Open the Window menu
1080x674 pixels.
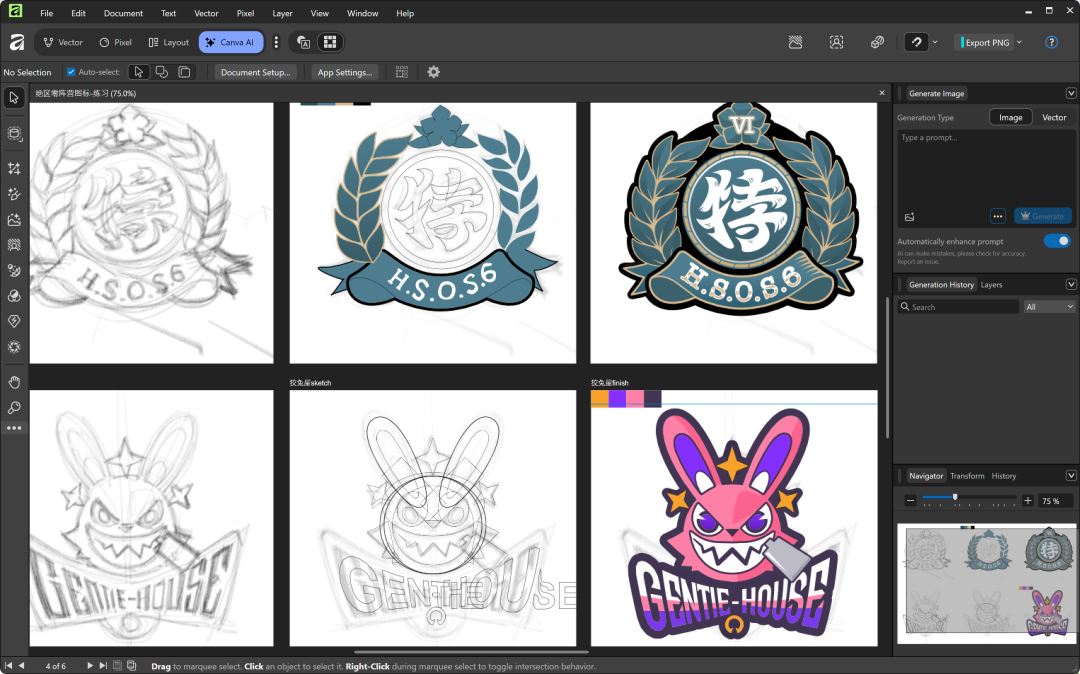[362, 13]
